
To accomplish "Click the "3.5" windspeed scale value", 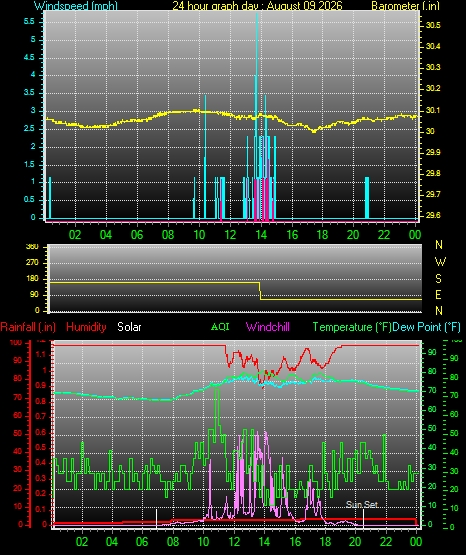I will 29,93.
